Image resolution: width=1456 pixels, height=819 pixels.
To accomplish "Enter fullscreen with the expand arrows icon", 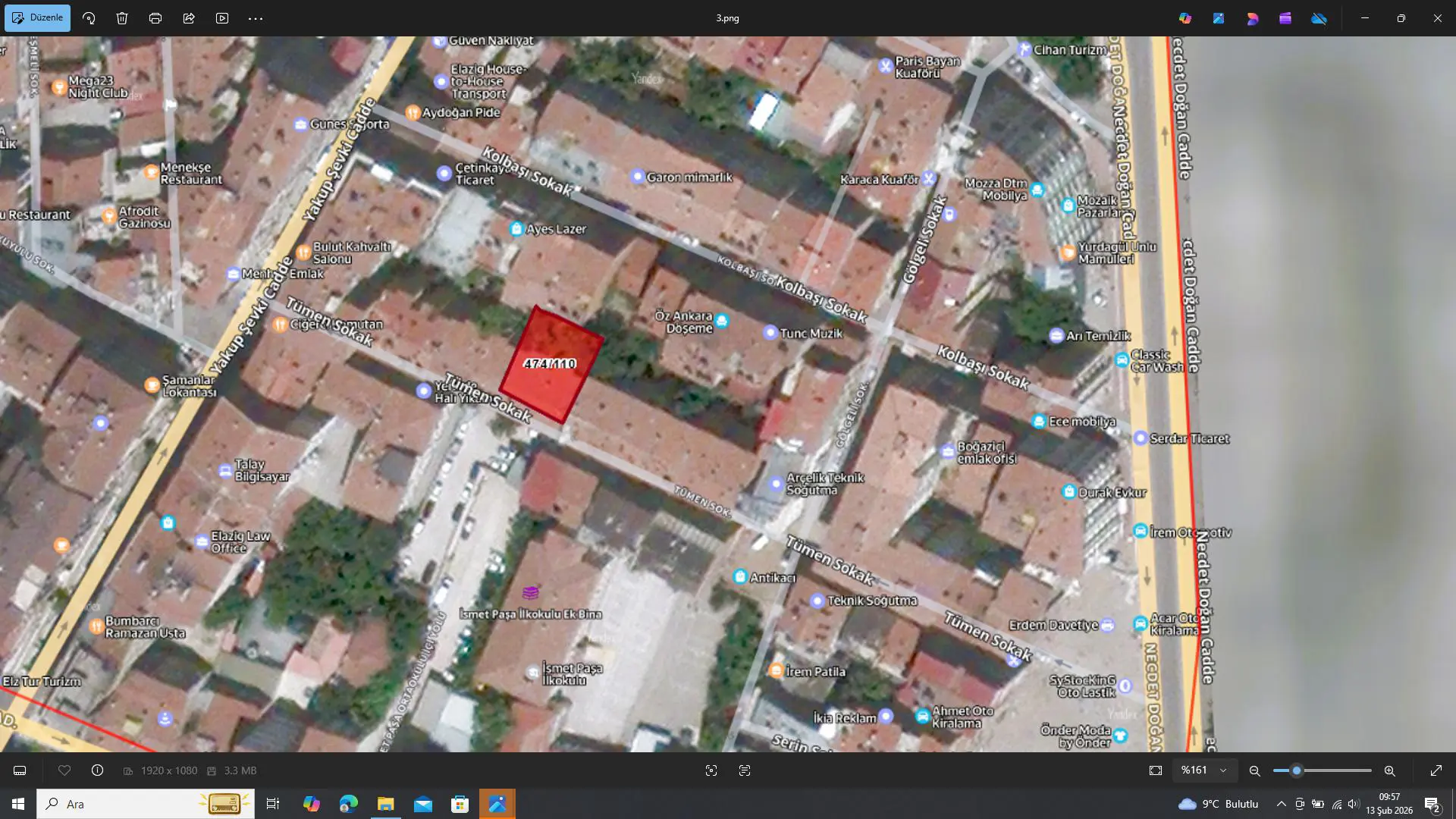I will (x=1436, y=770).
